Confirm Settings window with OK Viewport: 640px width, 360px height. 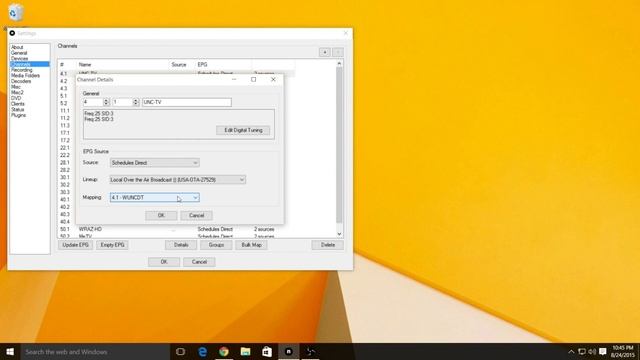pyautogui.click(x=164, y=262)
